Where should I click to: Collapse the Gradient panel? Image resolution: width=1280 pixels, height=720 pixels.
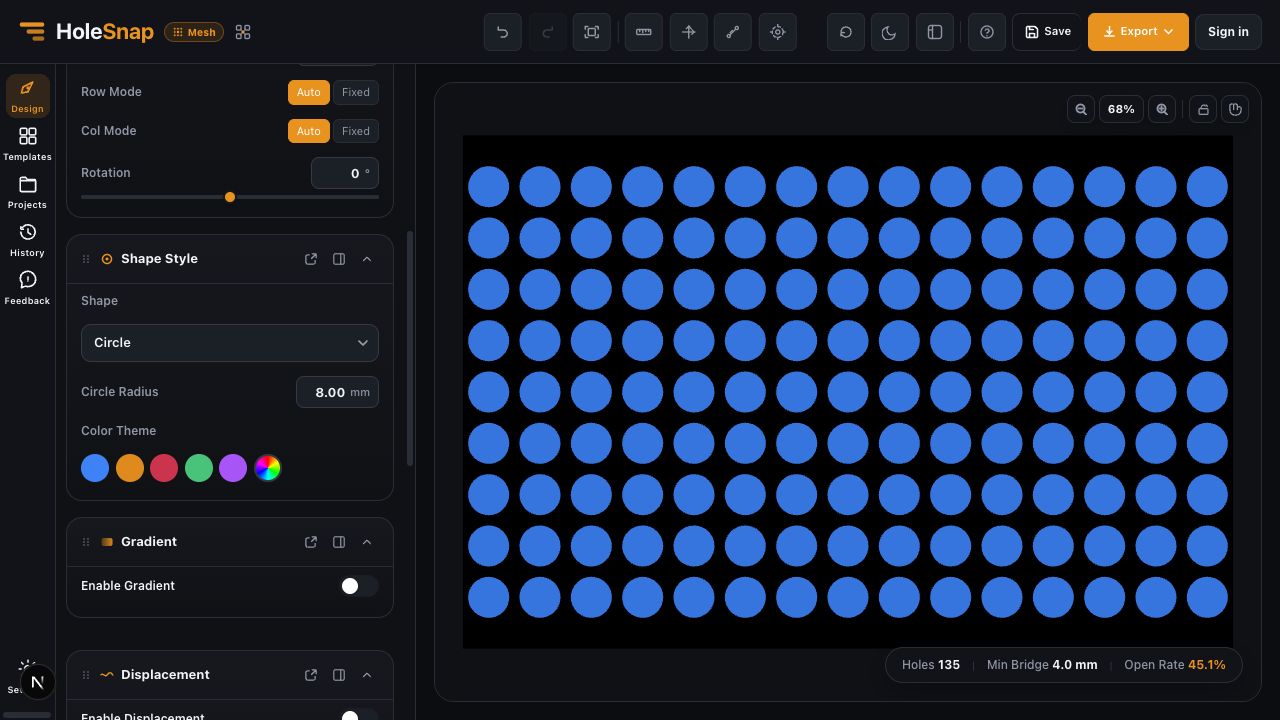point(367,542)
